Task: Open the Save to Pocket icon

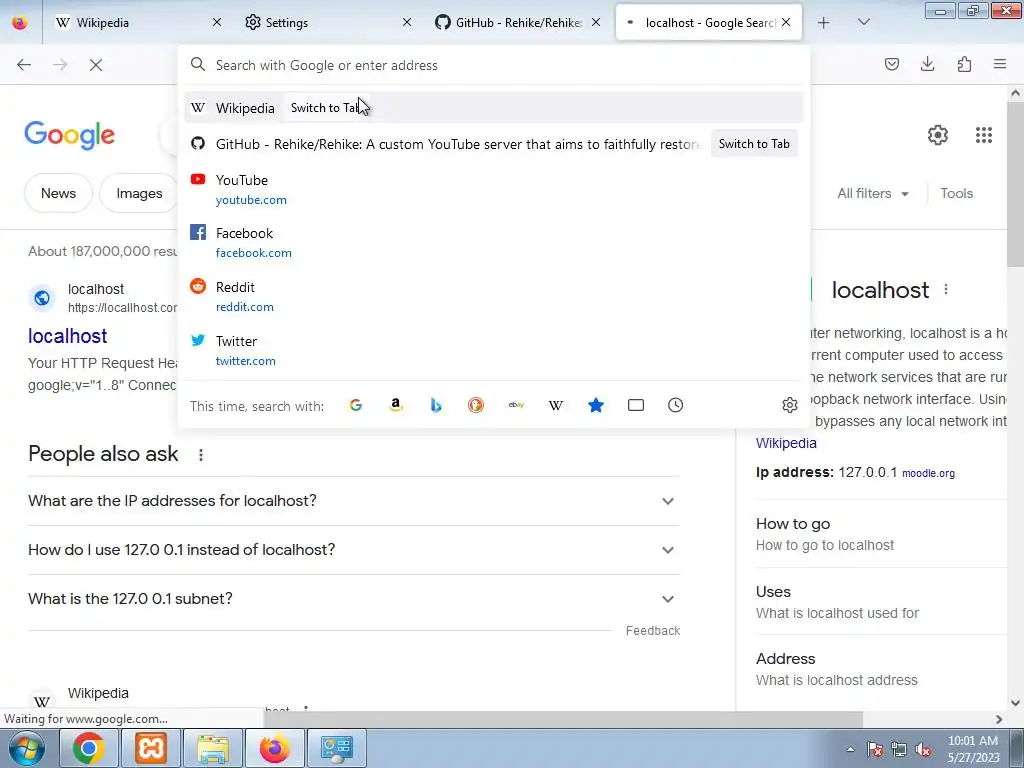Action: tap(891, 64)
